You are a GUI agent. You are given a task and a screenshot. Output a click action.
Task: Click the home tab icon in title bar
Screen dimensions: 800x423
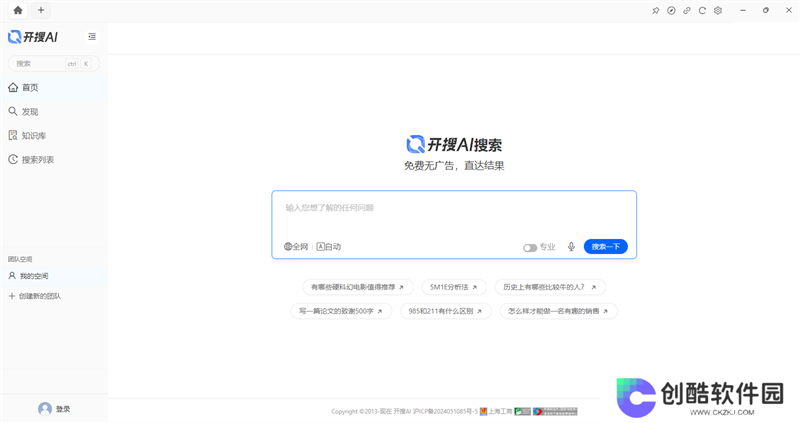[18, 10]
